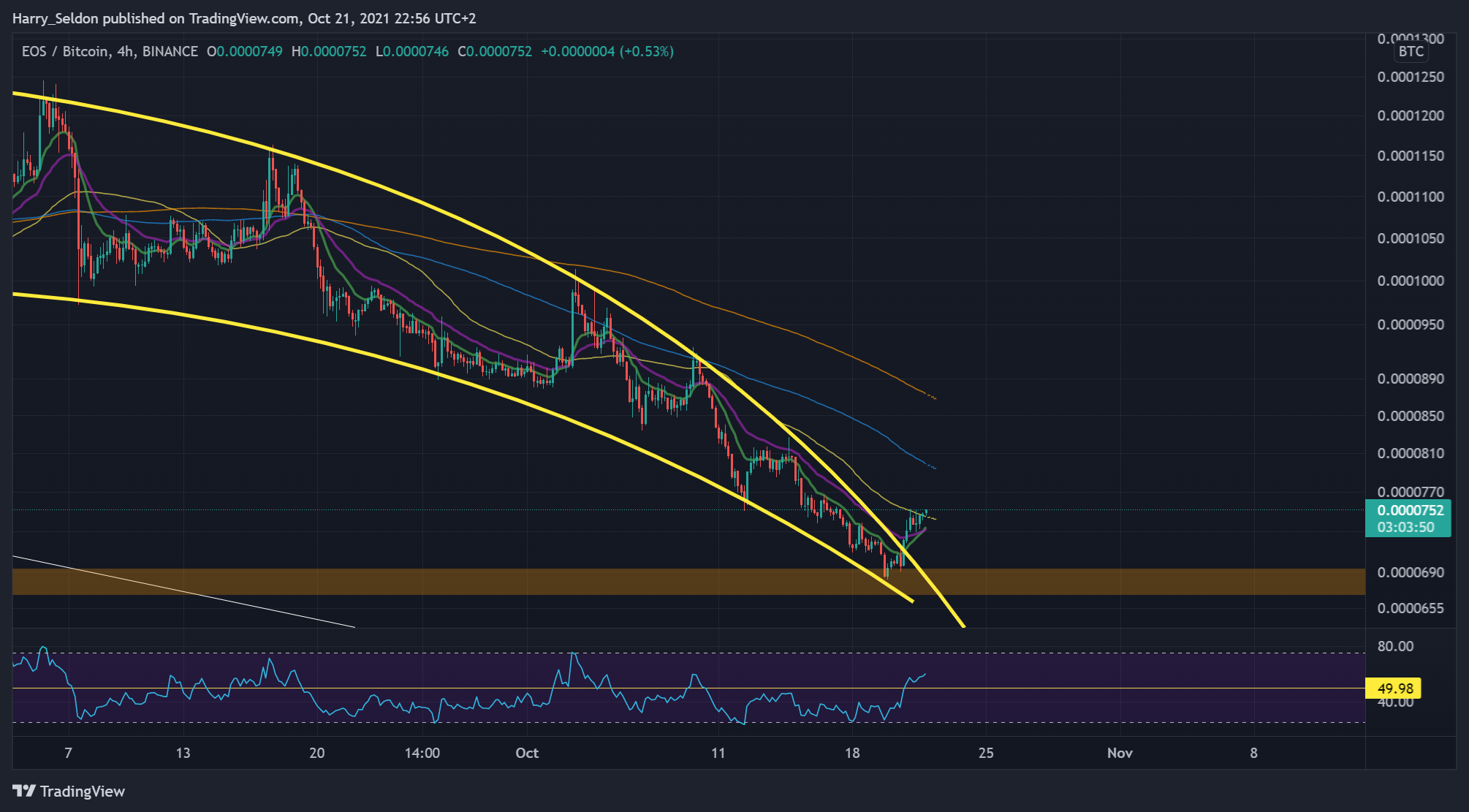The height and width of the screenshot is (812, 1469).
Task: Click the 20 date label on time axis
Action: pyautogui.click(x=317, y=753)
